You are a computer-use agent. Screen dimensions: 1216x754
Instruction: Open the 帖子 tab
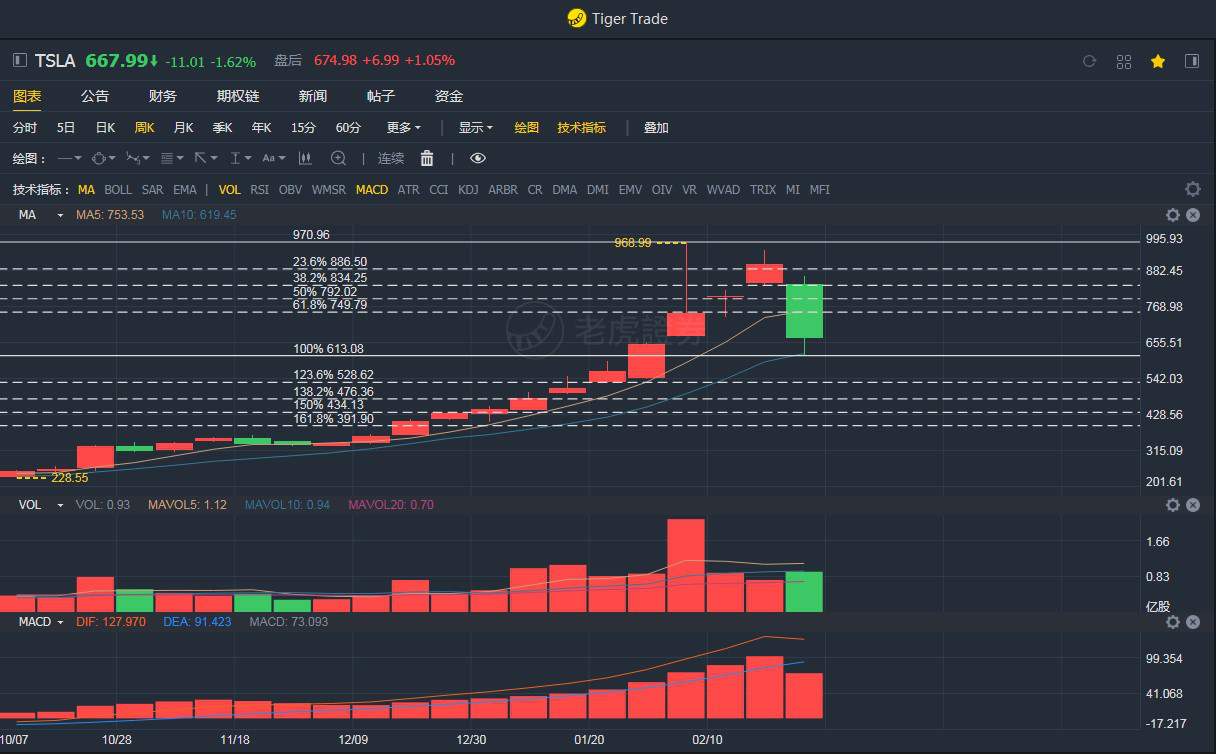[381, 96]
